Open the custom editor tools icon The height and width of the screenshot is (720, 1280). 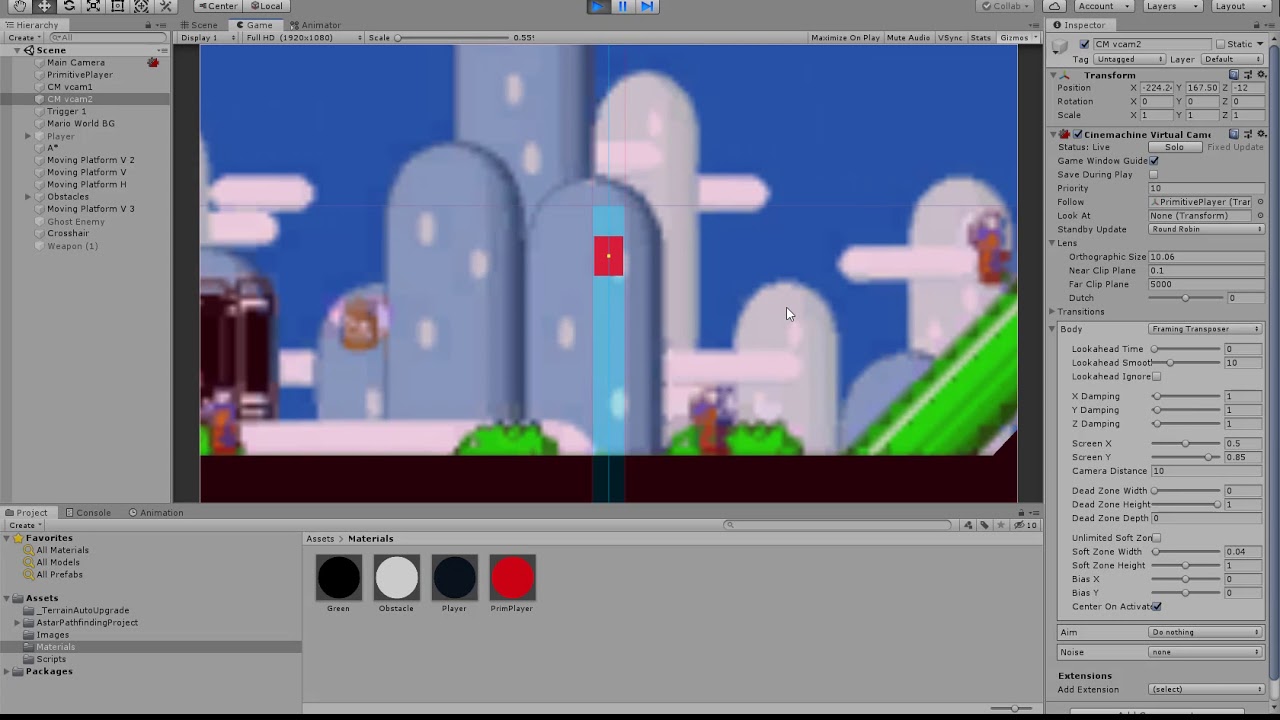tap(166, 6)
